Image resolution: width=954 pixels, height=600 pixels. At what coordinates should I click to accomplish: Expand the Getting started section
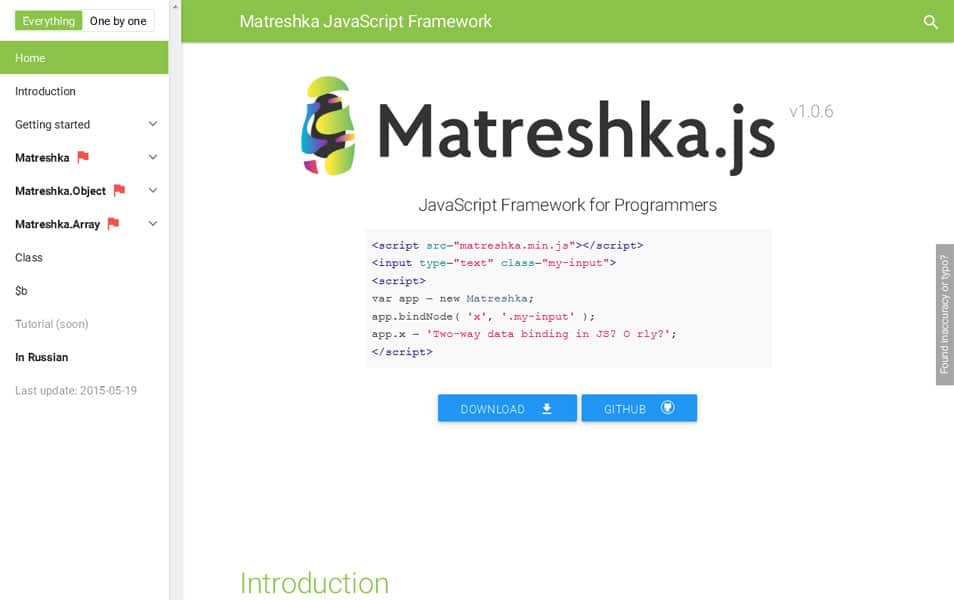coord(153,124)
